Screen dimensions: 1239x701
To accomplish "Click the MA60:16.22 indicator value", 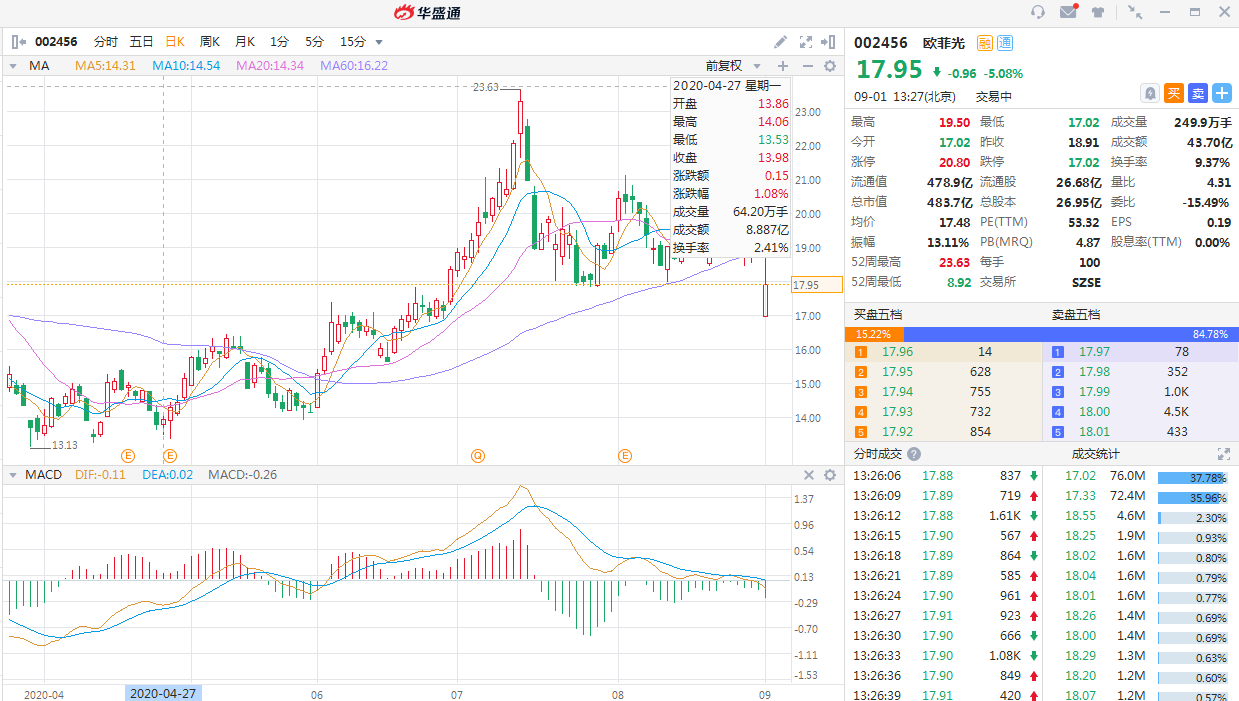I will (x=354, y=66).
